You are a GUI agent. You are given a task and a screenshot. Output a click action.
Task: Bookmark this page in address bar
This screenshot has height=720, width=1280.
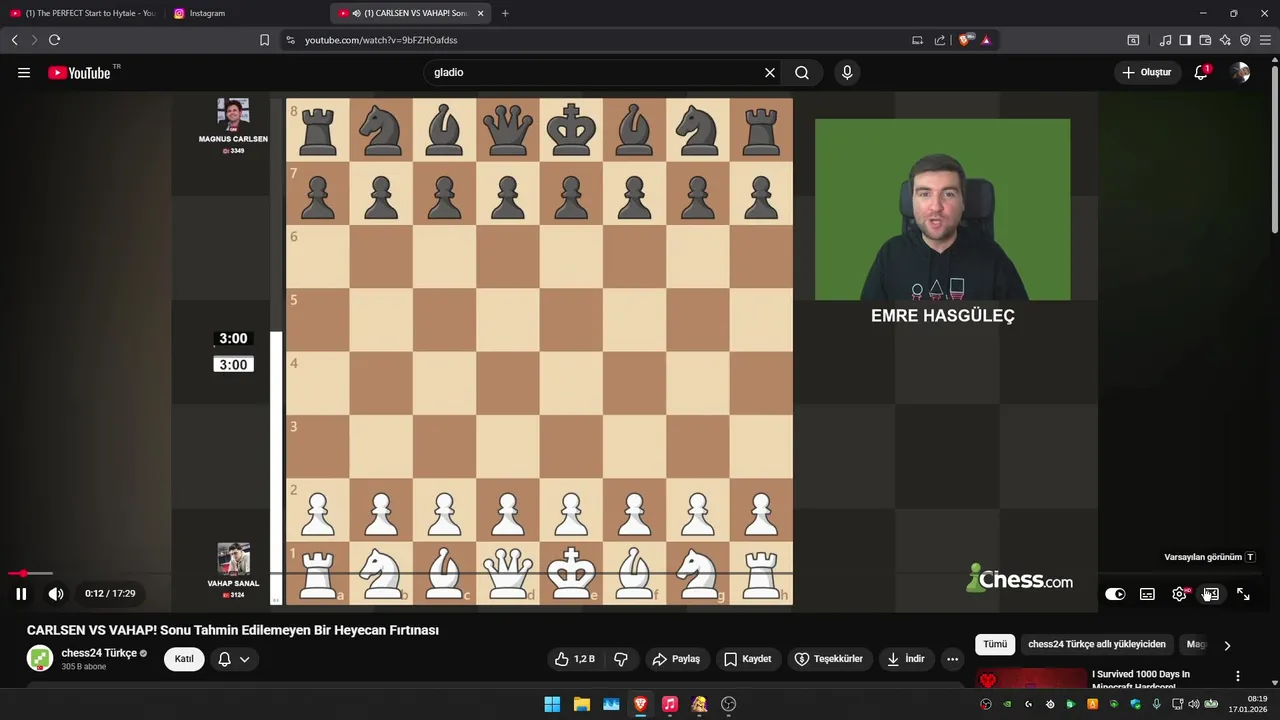(264, 40)
